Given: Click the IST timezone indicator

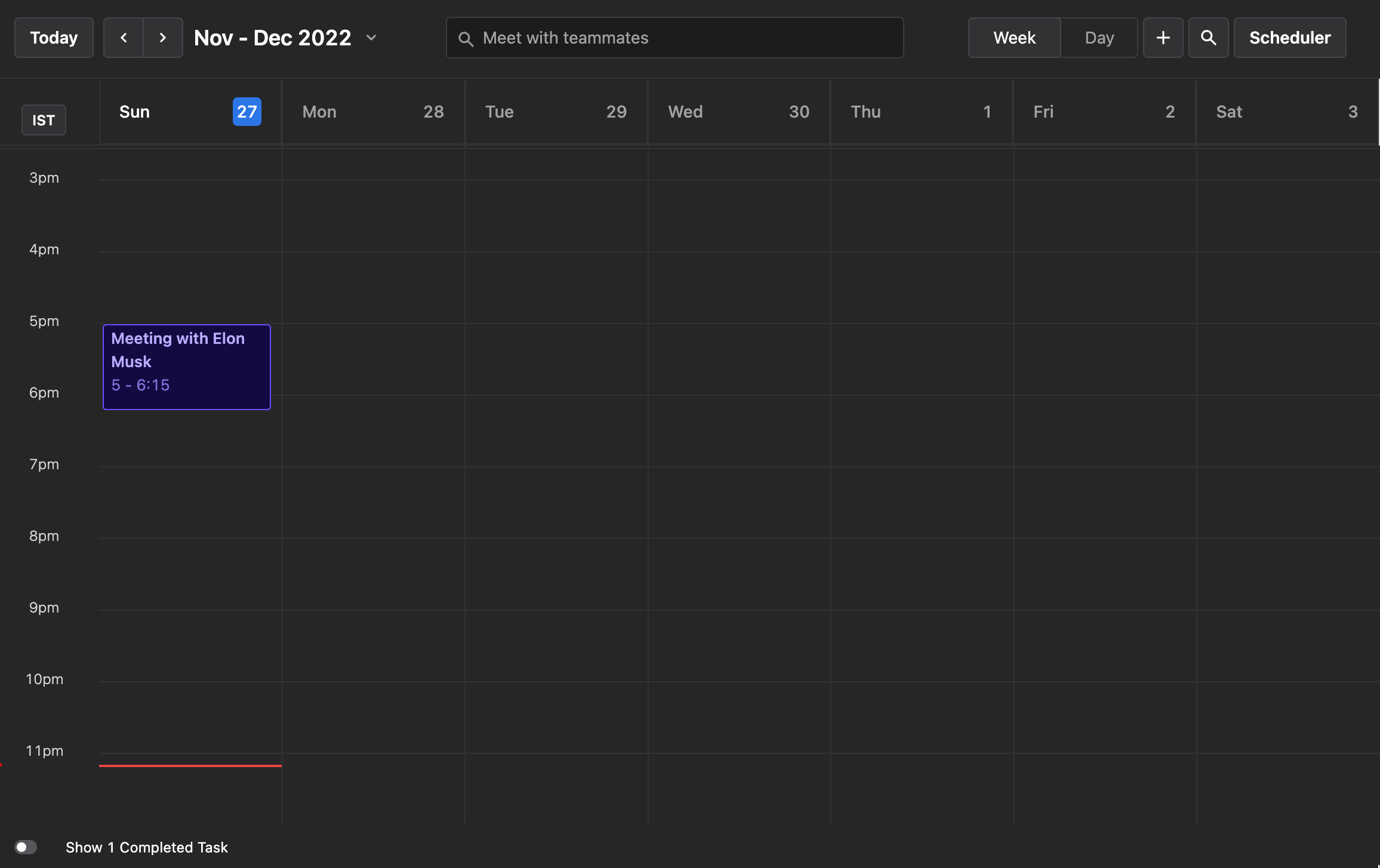Looking at the screenshot, I should (44, 120).
